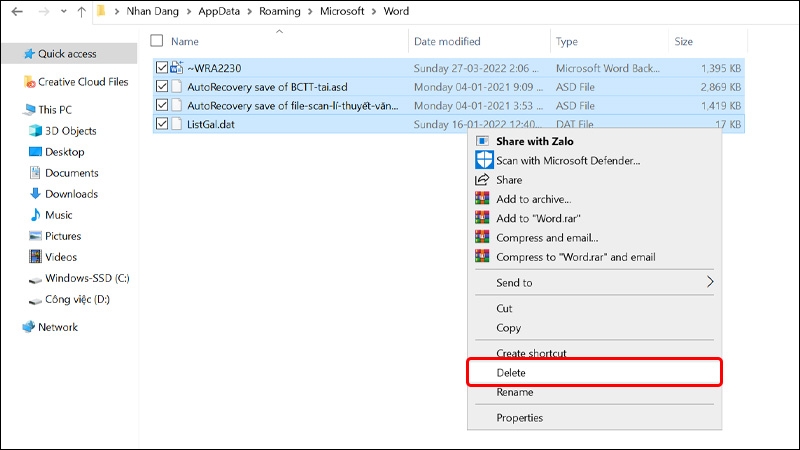
Task: Sort by Date modified column
Action: click(447, 41)
